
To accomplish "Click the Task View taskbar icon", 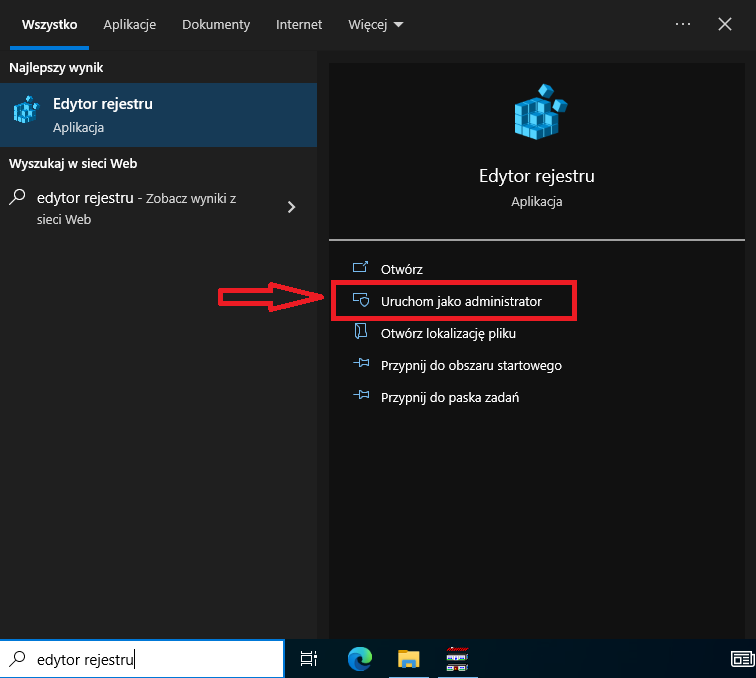I will [x=309, y=658].
